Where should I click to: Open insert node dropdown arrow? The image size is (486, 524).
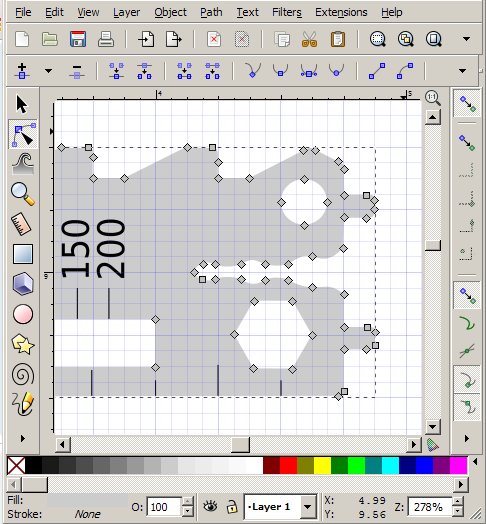click(x=48, y=71)
